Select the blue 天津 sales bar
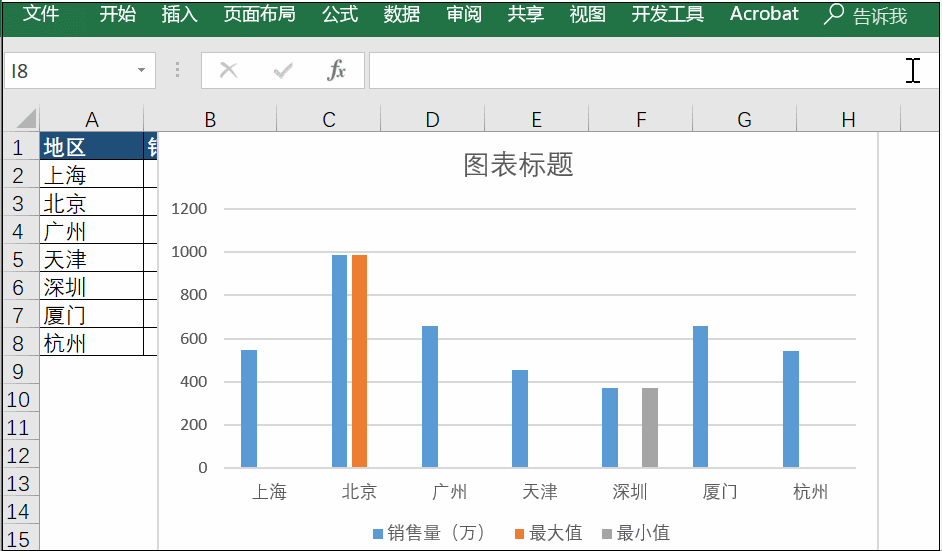Image resolution: width=942 pixels, height=551 pixels. pyautogui.click(x=520, y=419)
